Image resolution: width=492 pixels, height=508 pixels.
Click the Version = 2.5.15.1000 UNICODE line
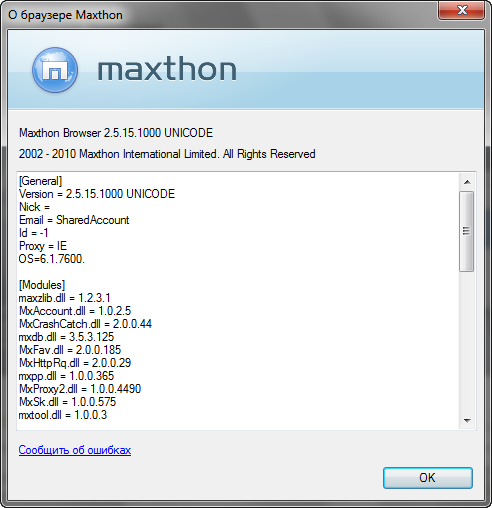pos(97,194)
